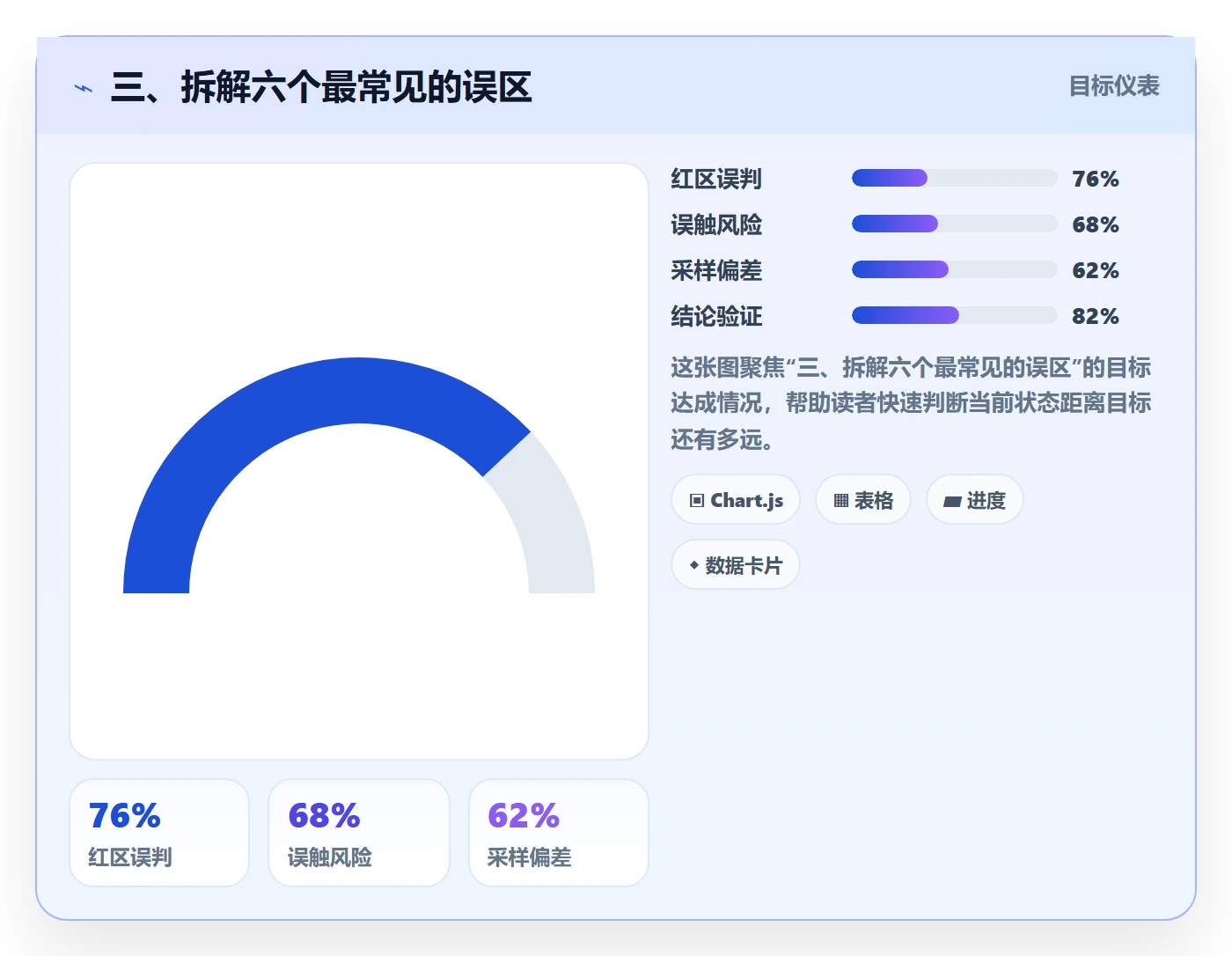1232x956 pixels.
Task: Click the square icon in the Chart.js tag
Action: [x=697, y=501]
